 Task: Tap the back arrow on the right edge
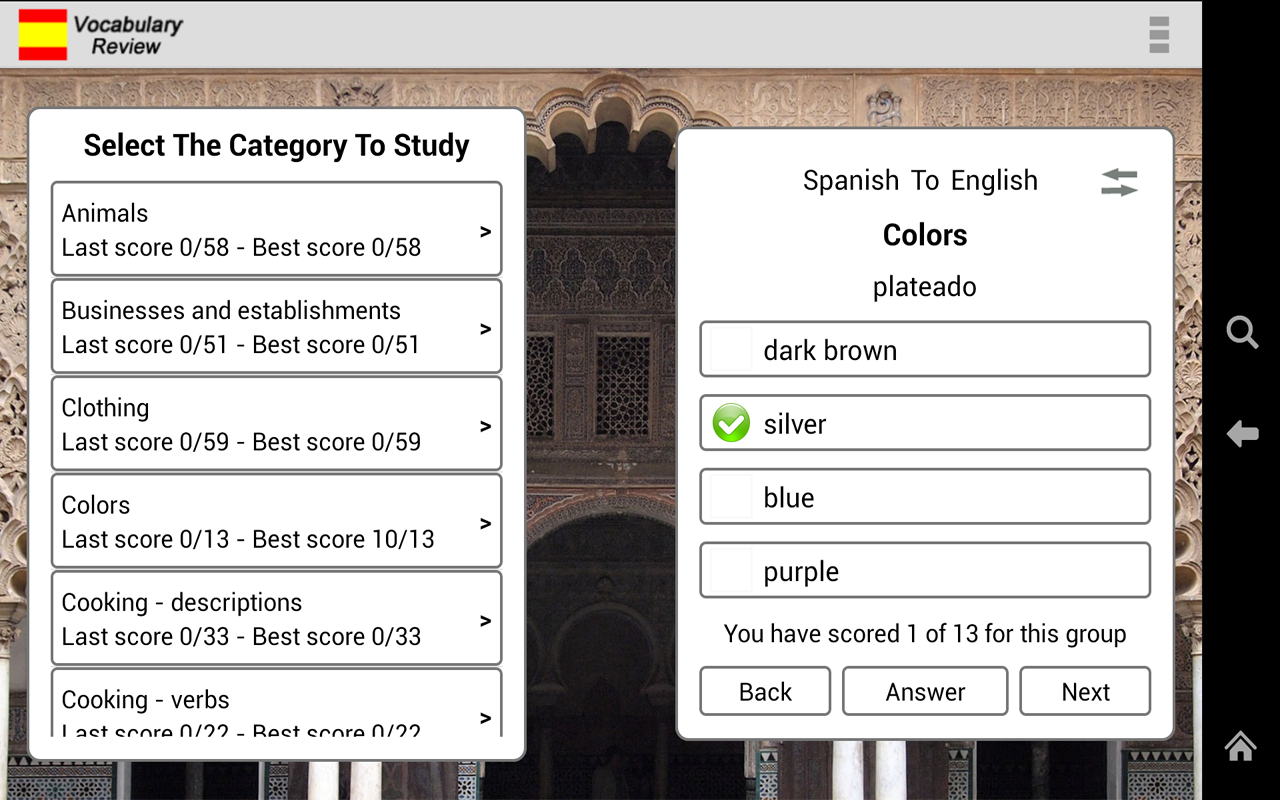[1242, 433]
